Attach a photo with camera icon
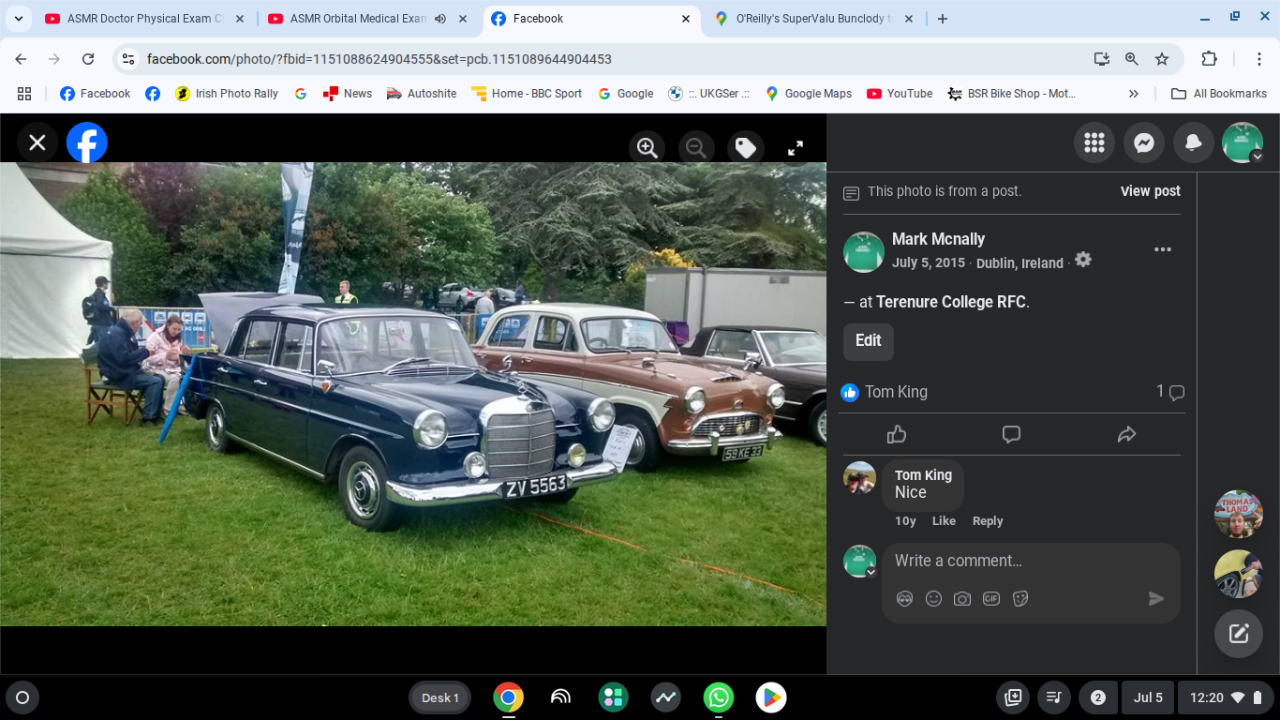The image size is (1280, 720). [x=962, y=599]
